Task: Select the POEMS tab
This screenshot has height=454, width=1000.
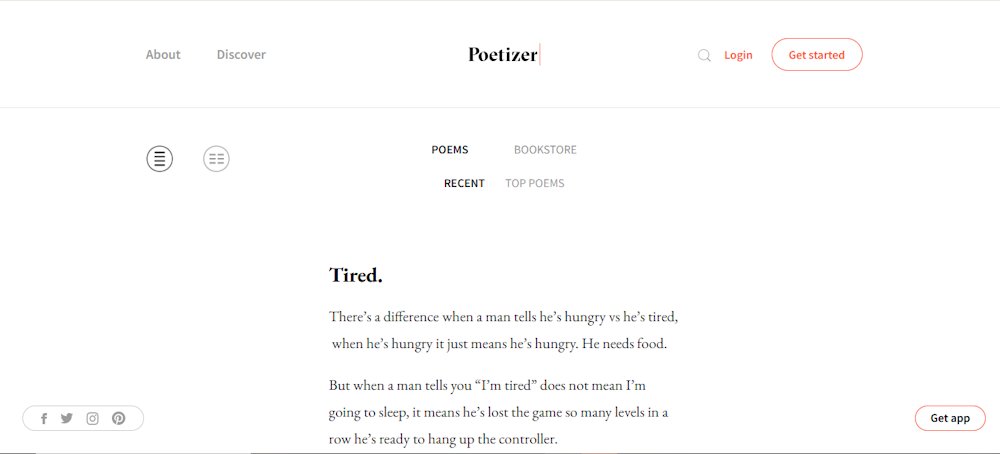Action: pyautogui.click(x=450, y=150)
